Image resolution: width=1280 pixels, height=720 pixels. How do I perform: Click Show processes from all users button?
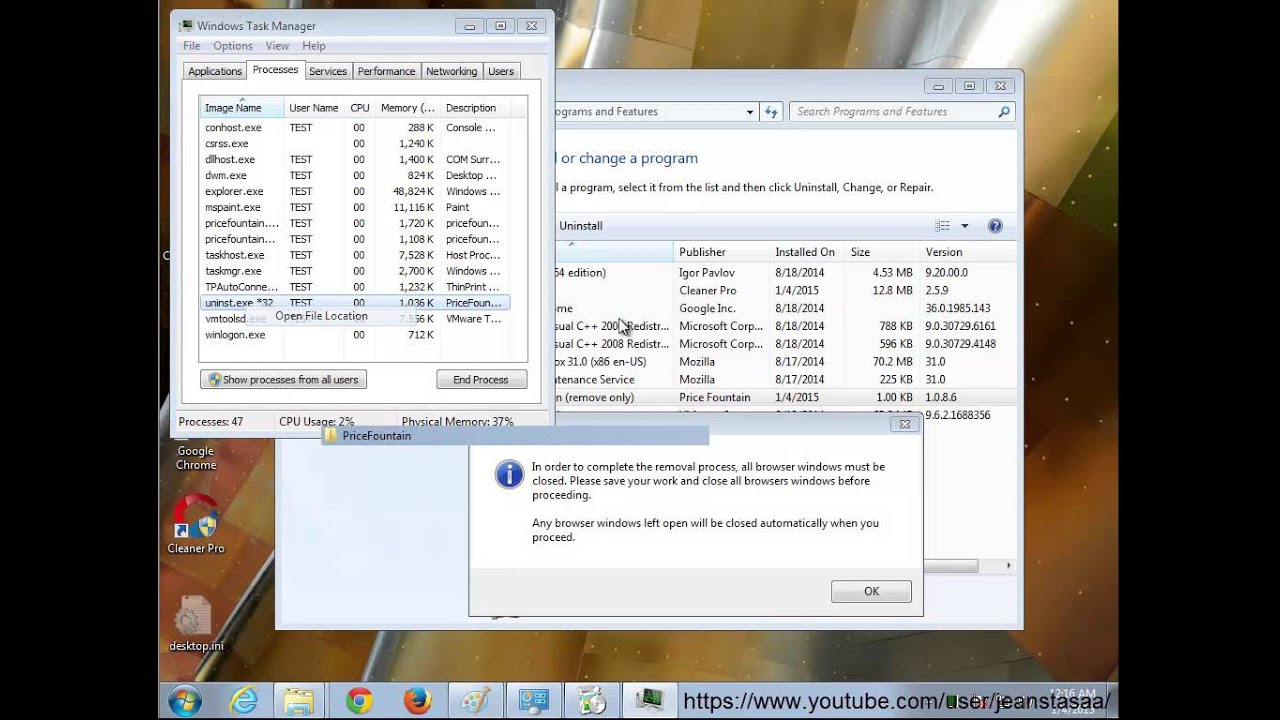point(284,380)
